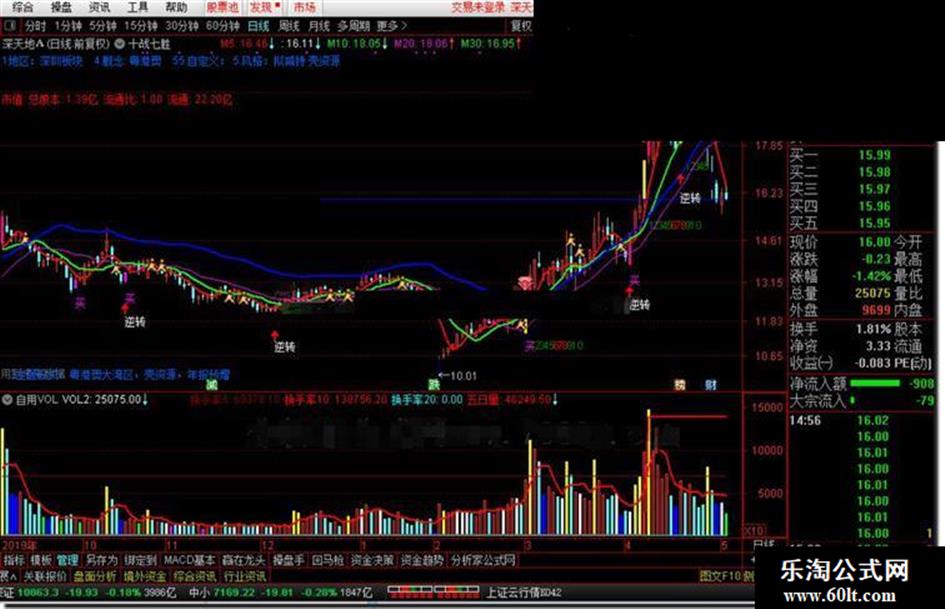The height and width of the screenshot is (609, 945).
Task: Select the 资金决策 template
Action: click(x=372, y=560)
